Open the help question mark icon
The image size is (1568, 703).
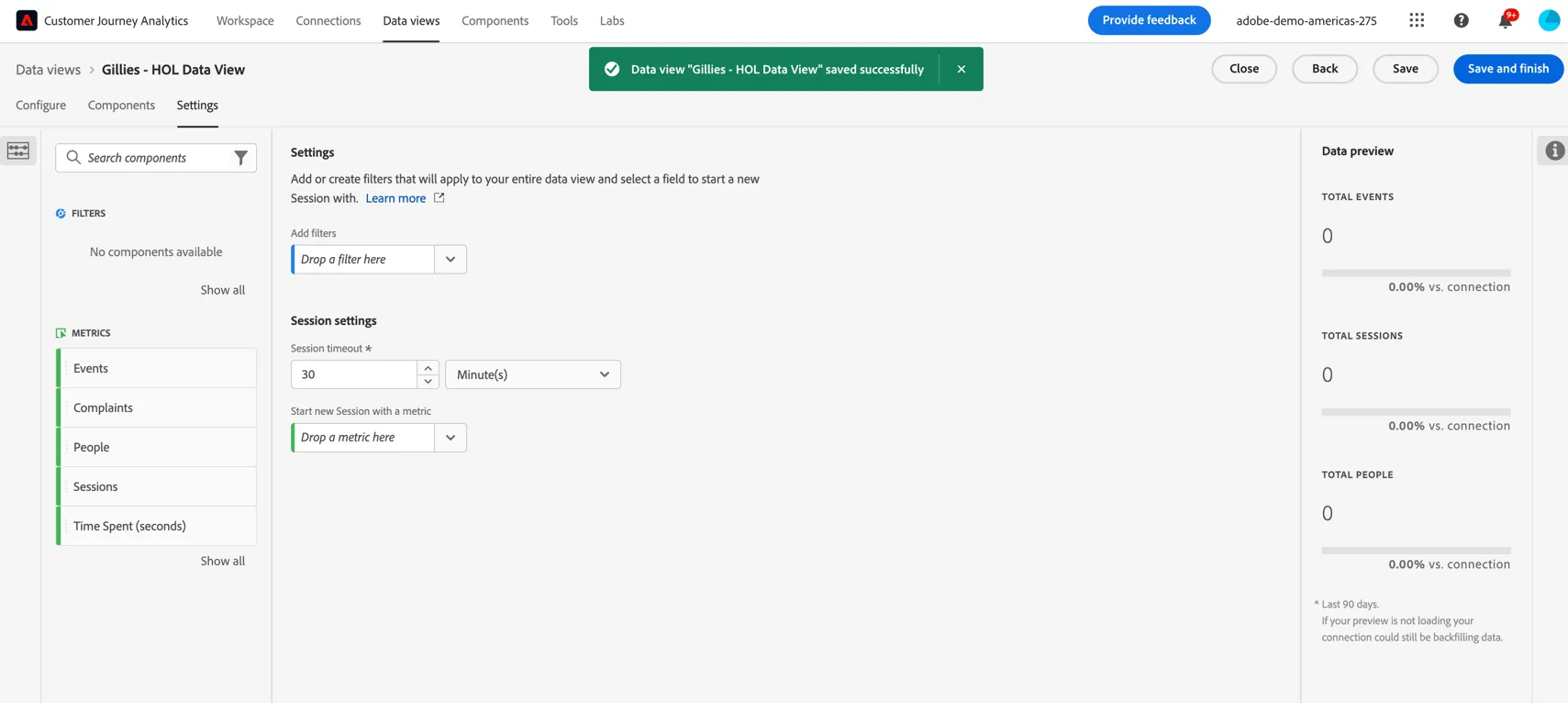coord(1461,20)
